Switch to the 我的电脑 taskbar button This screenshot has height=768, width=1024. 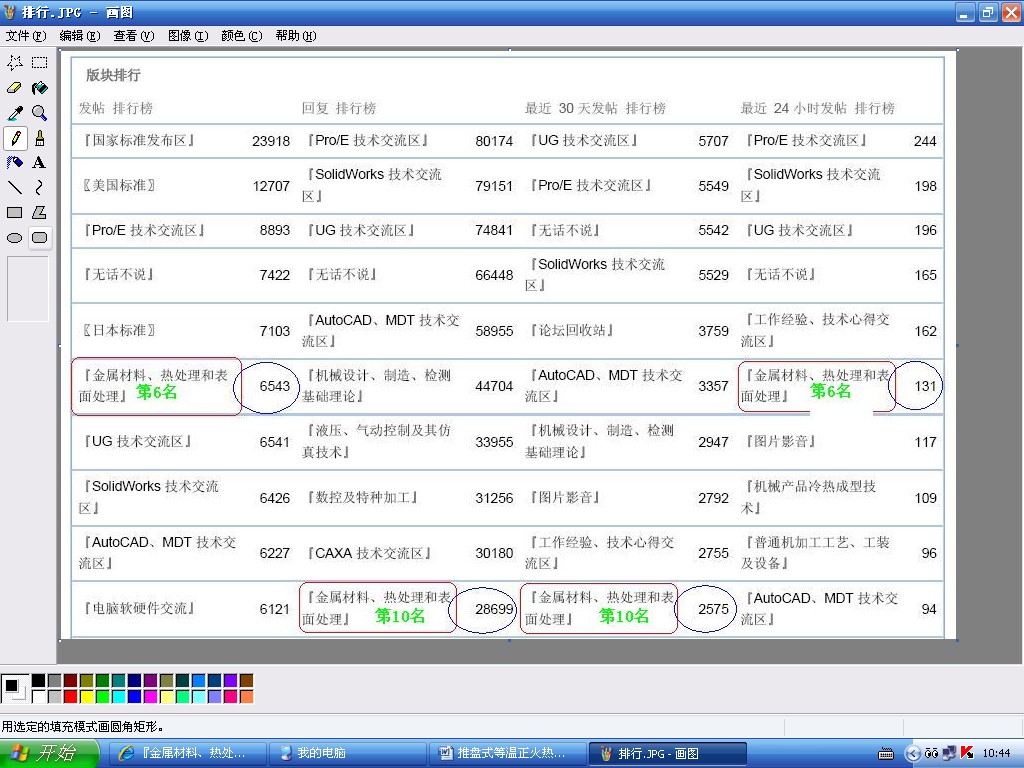(x=348, y=753)
